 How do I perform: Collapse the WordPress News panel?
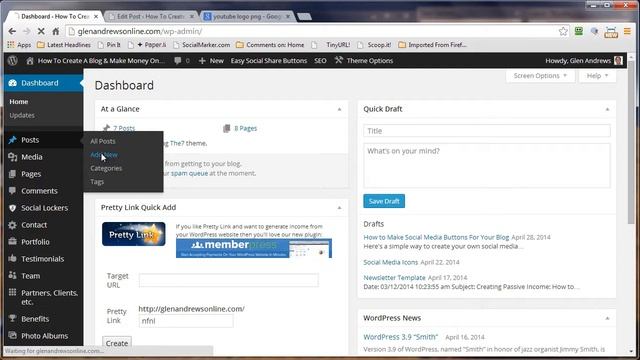coord(607,318)
